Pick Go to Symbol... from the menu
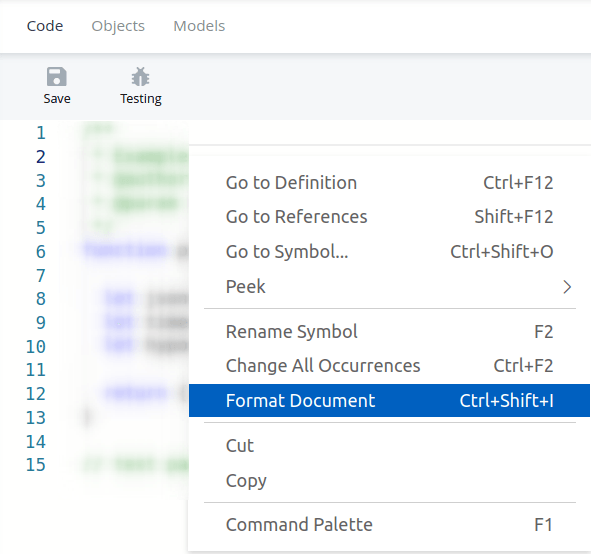Image resolution: width=591 pixels, height=554 pixels. [389, 251]
